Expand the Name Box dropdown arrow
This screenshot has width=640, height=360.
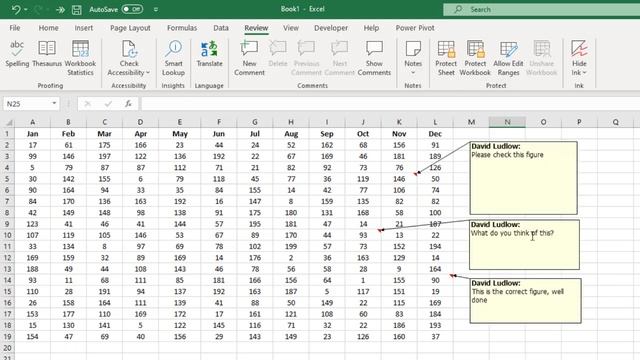click(54, 104)
